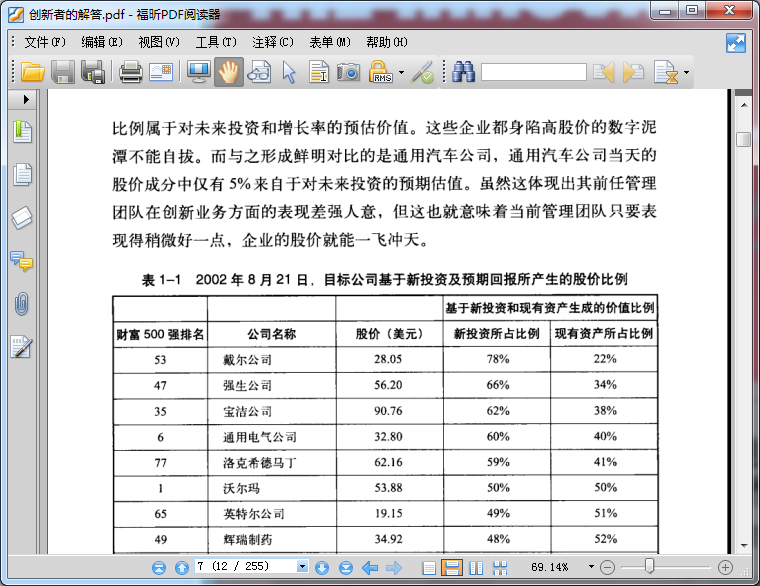This screenshot has height=586, width=760.
Task: Click table cell 戴尔公司
Action: coord(247,360)
